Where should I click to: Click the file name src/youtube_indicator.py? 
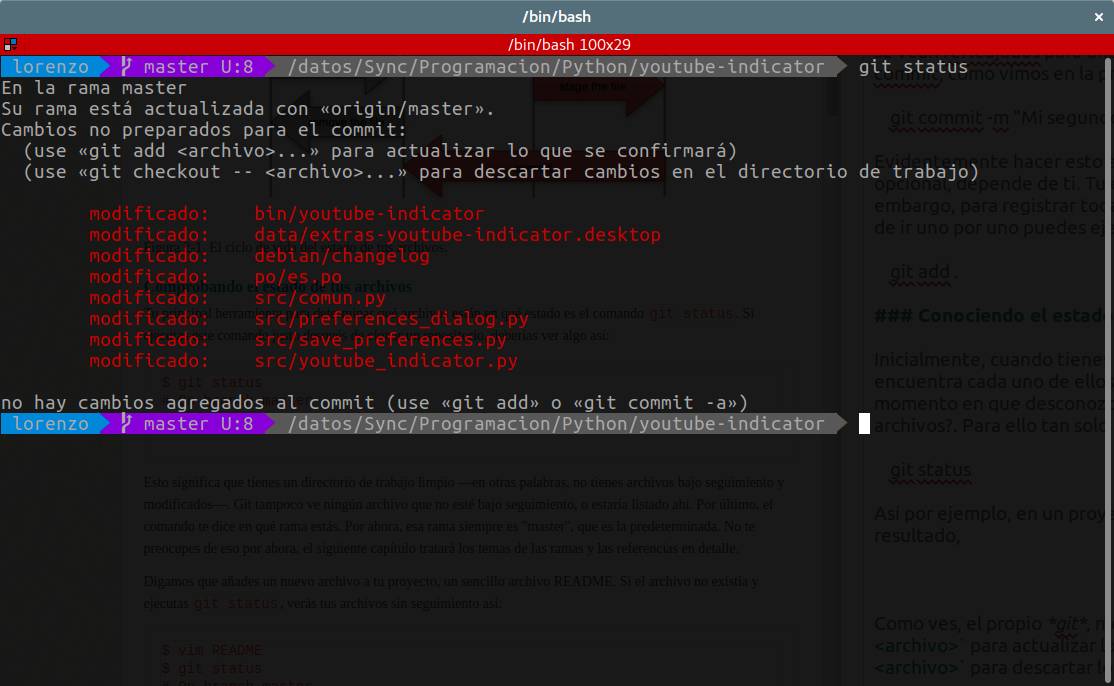[x=386, y=361]
